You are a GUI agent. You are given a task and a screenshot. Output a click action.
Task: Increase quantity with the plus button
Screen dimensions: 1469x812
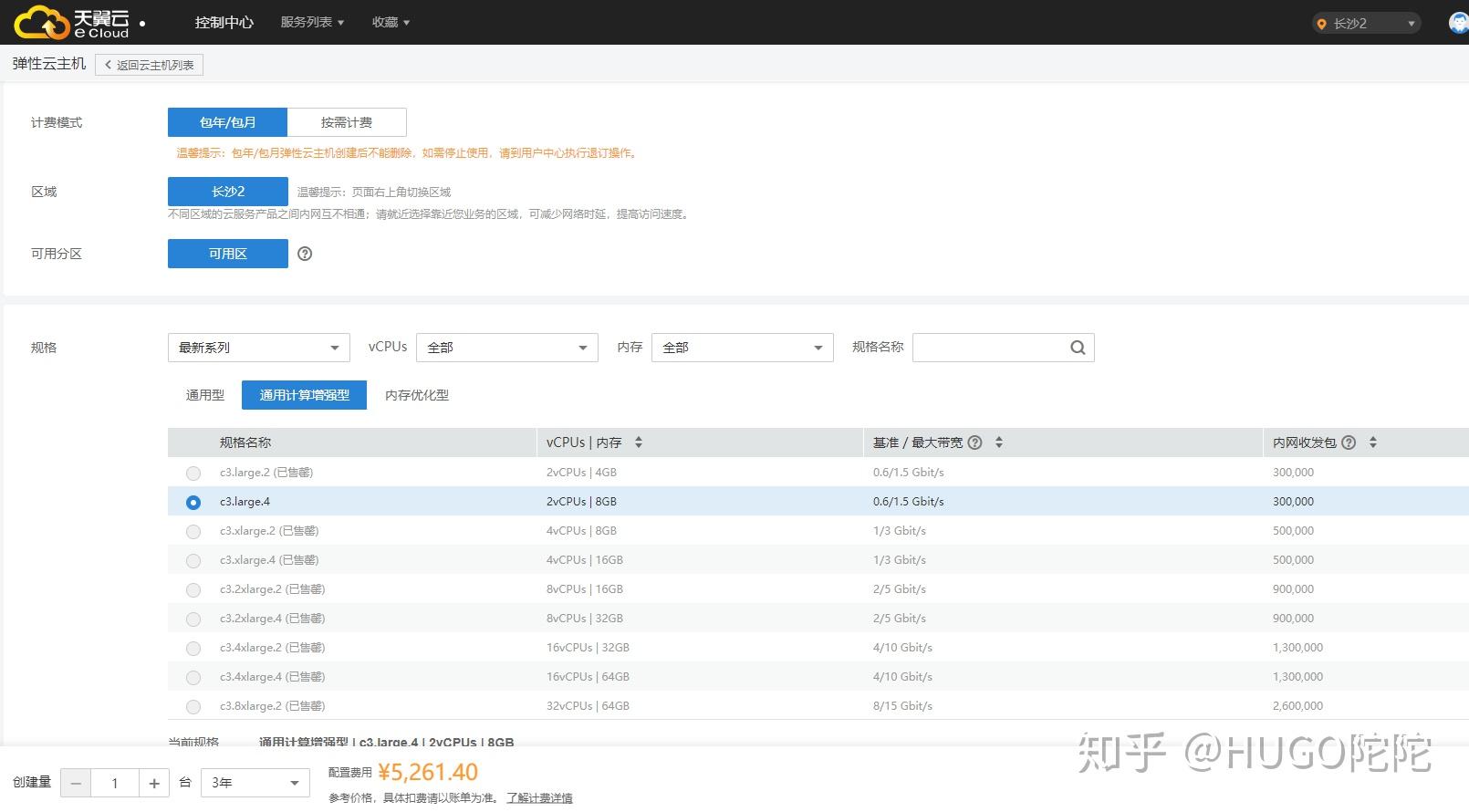point(154,783)
